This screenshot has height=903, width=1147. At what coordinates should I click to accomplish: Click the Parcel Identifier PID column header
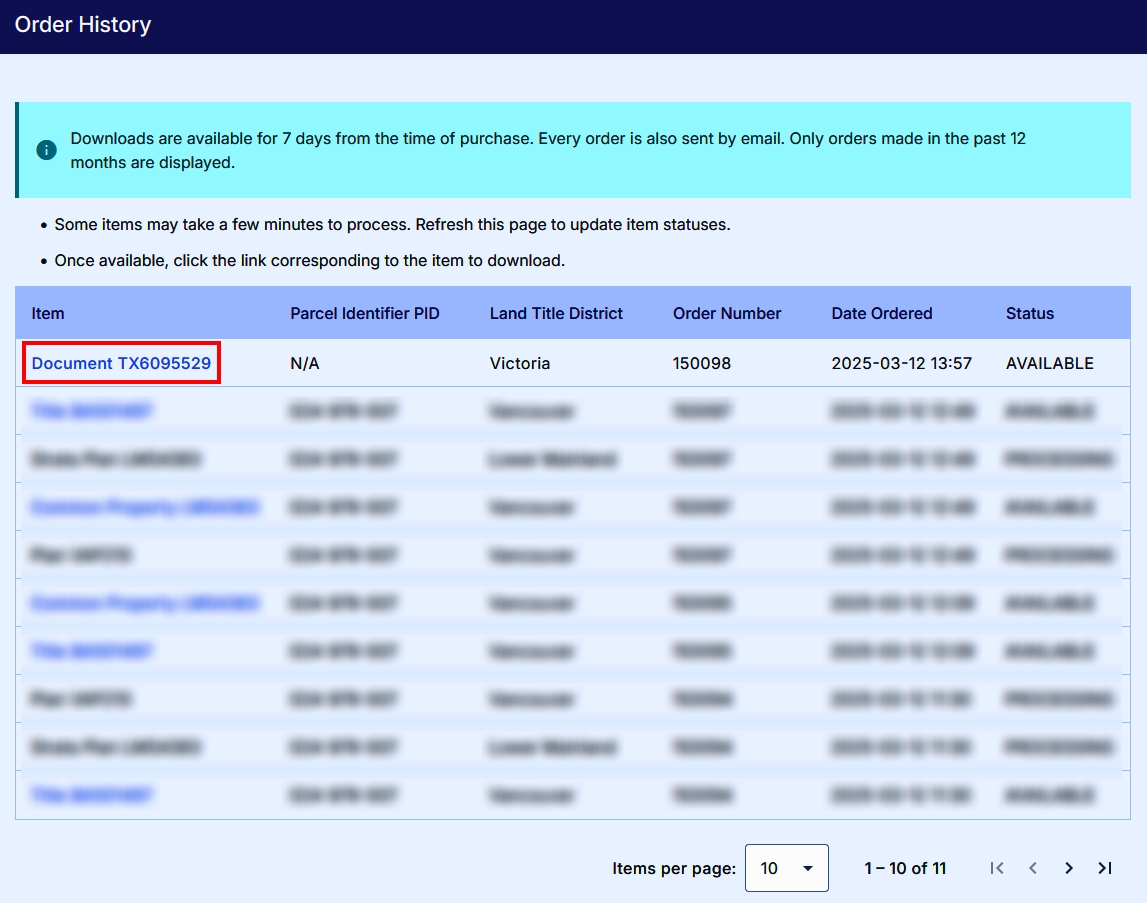[x=365, y=313]
